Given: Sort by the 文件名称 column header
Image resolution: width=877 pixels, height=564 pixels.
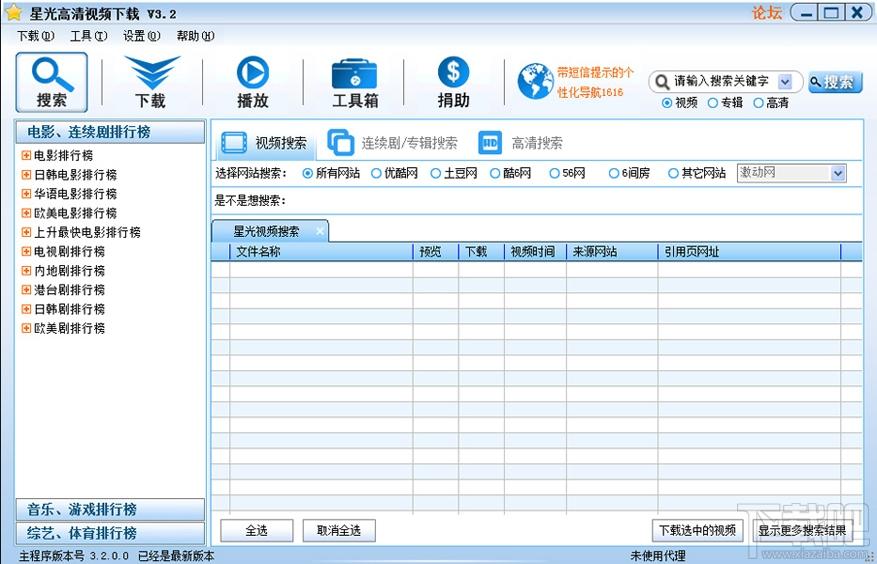Looking at the screenshot, I should pyautogui.click(x=321, y=252).
